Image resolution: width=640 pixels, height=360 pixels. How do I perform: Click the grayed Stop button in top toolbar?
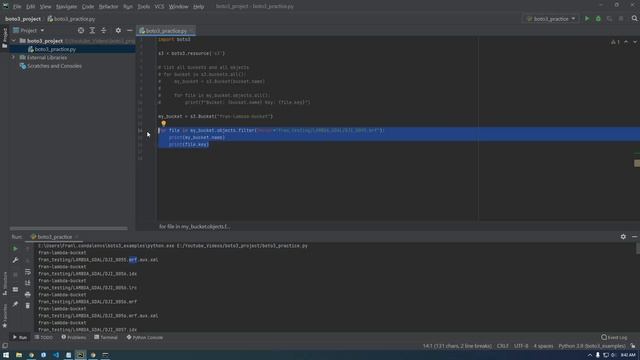coord(621,19)
